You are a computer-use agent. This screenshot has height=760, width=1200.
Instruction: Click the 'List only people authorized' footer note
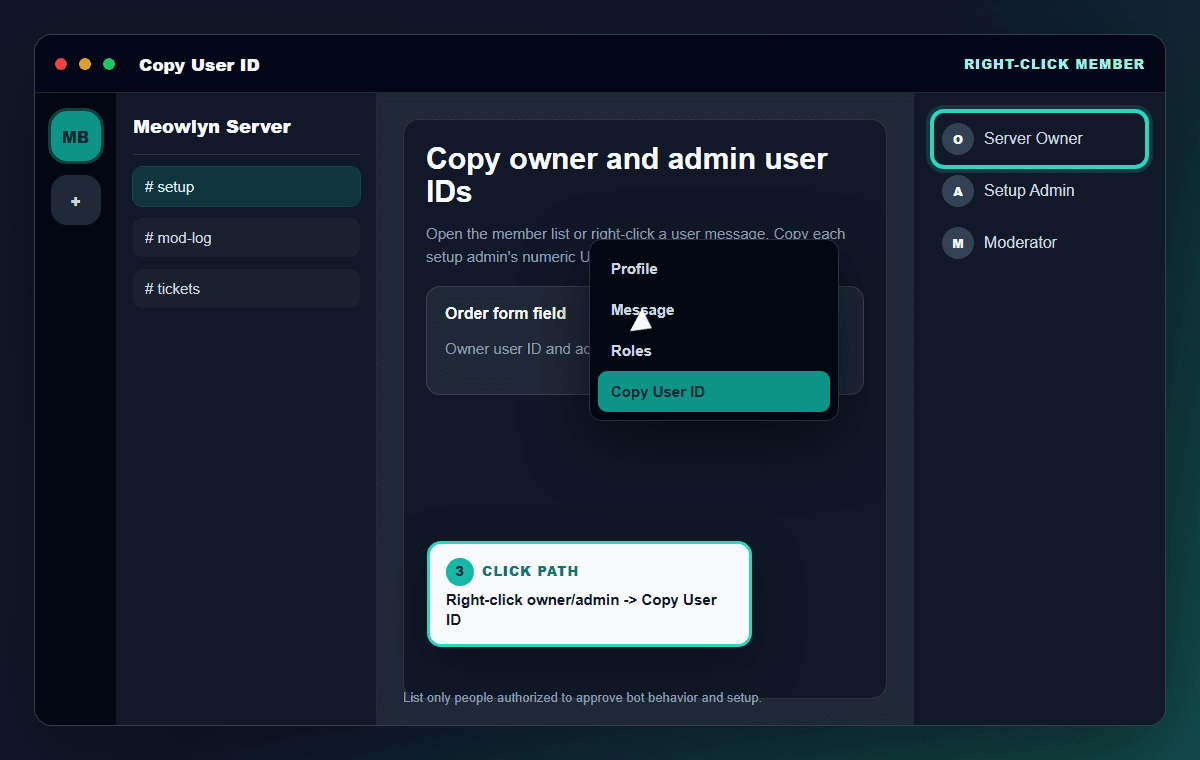[x=582, y=698]
